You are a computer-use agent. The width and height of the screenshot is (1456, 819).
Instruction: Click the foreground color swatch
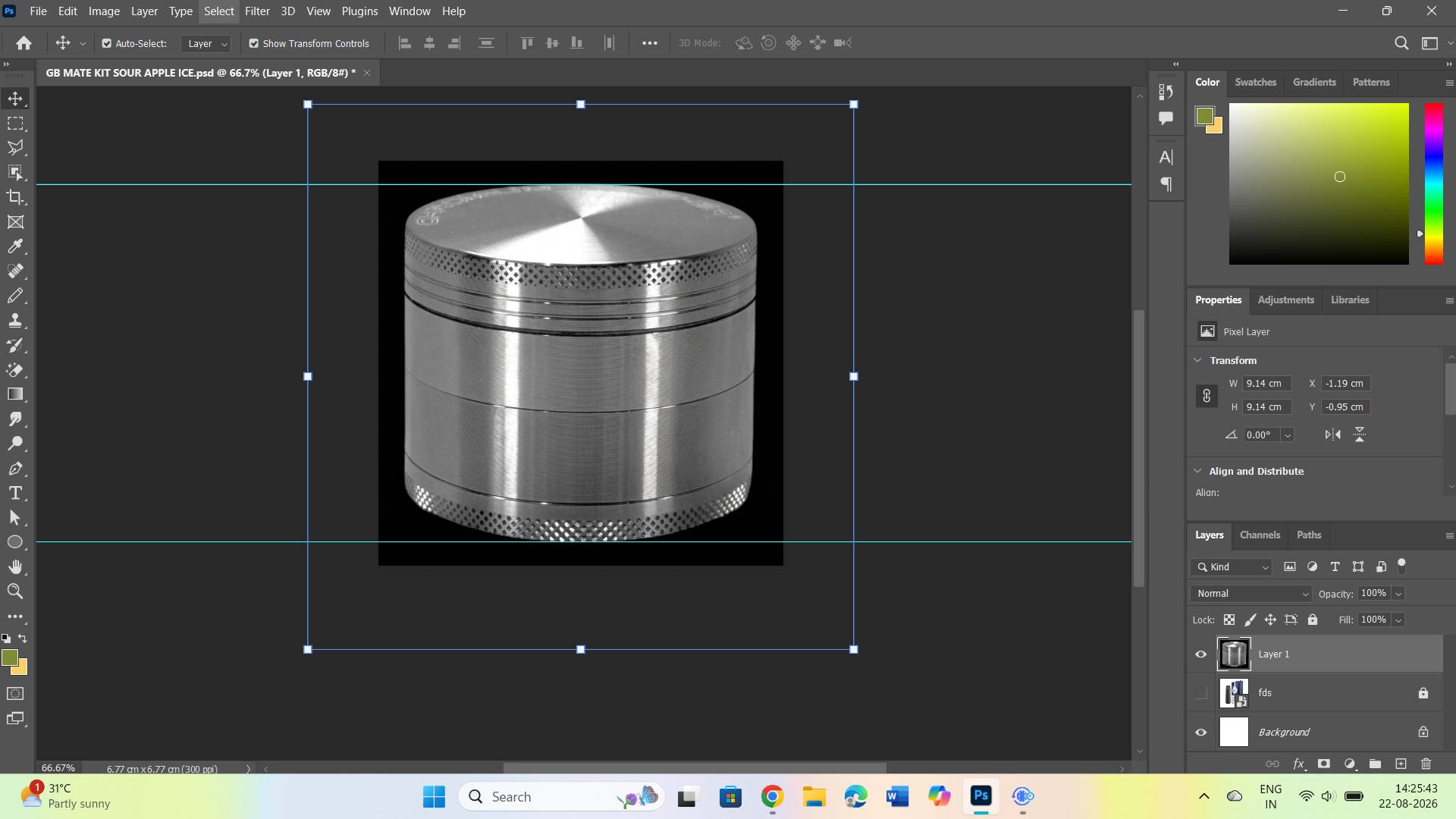point(10,657)
